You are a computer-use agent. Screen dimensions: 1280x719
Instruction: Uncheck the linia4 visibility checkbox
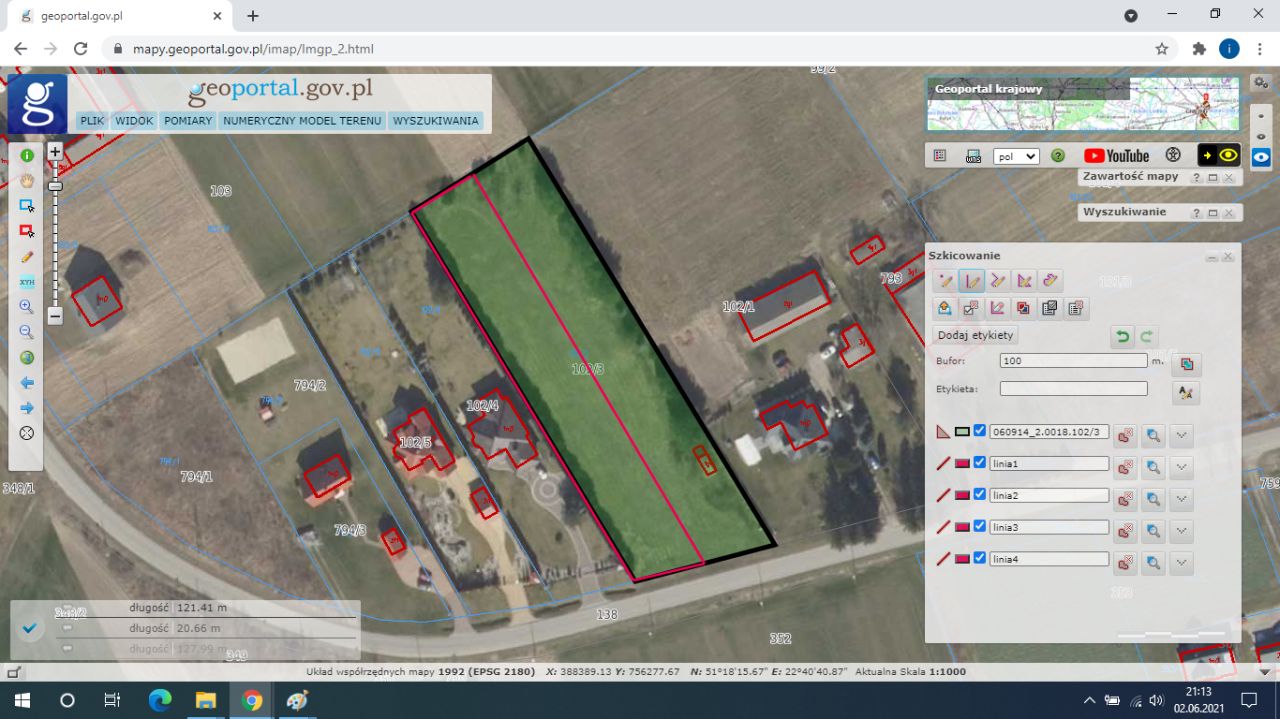(980, 558)
